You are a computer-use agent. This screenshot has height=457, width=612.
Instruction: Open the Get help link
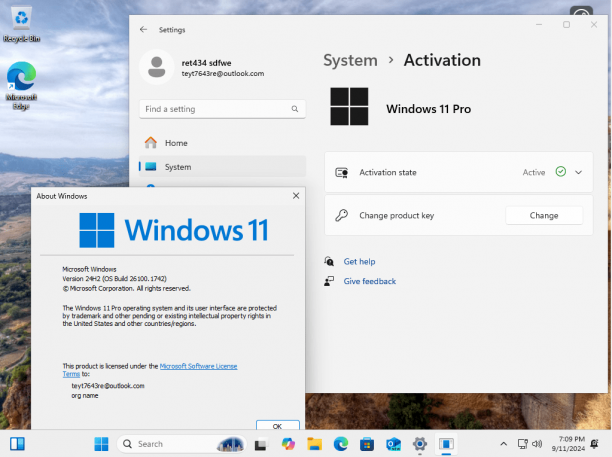click(359, 261)
